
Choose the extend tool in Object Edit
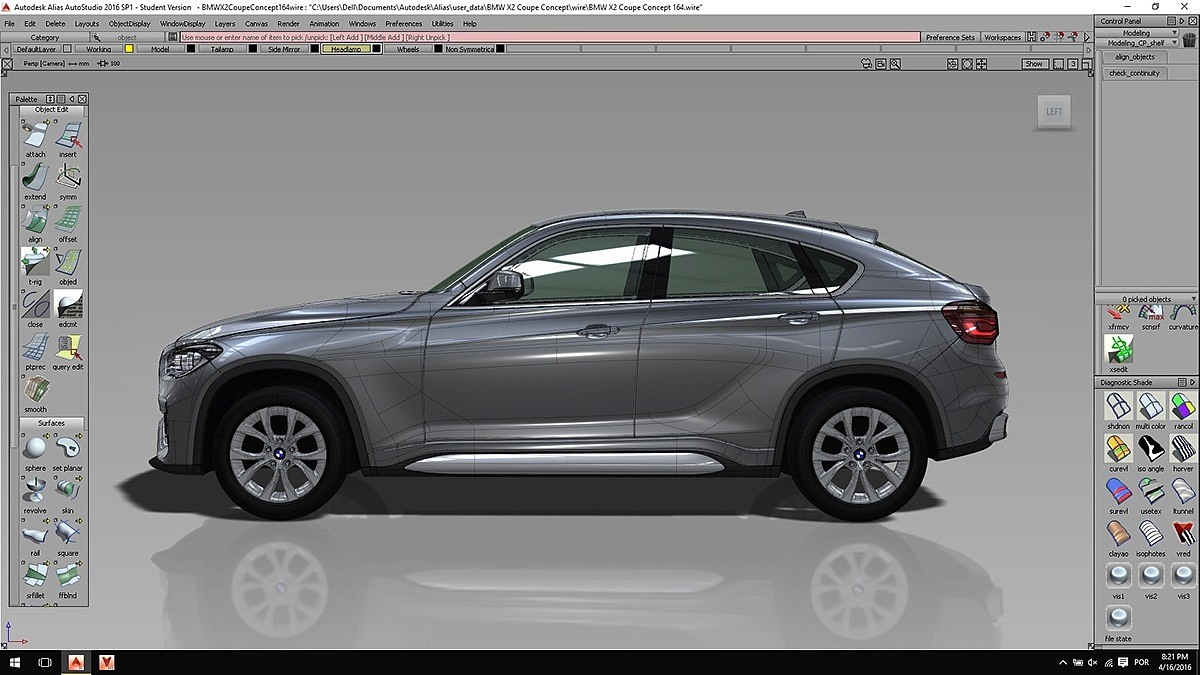[36, 177]
